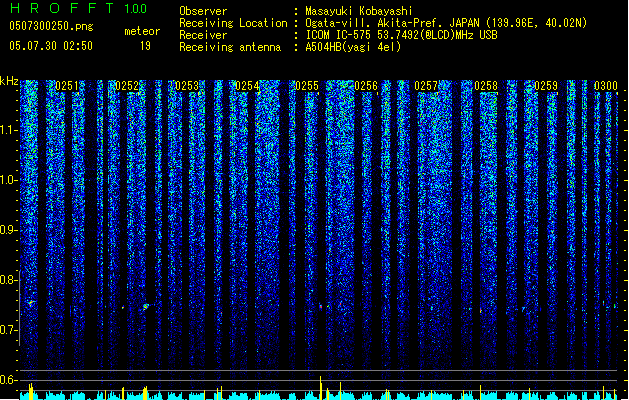The height and width of the screenshot is (400, 629).
Task: Click the 0.9 kHz axis tick label
Action: tap(8, 230)
